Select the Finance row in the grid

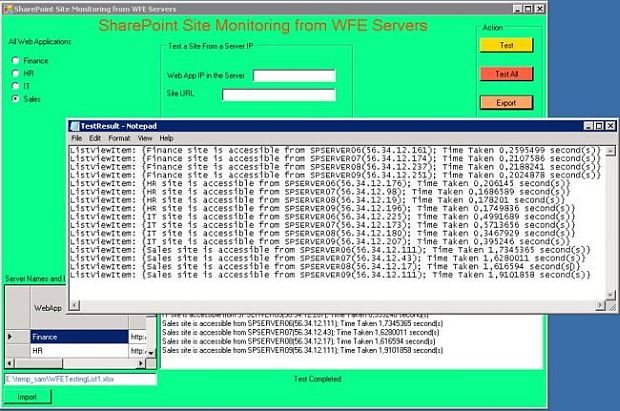pos(79,337)
